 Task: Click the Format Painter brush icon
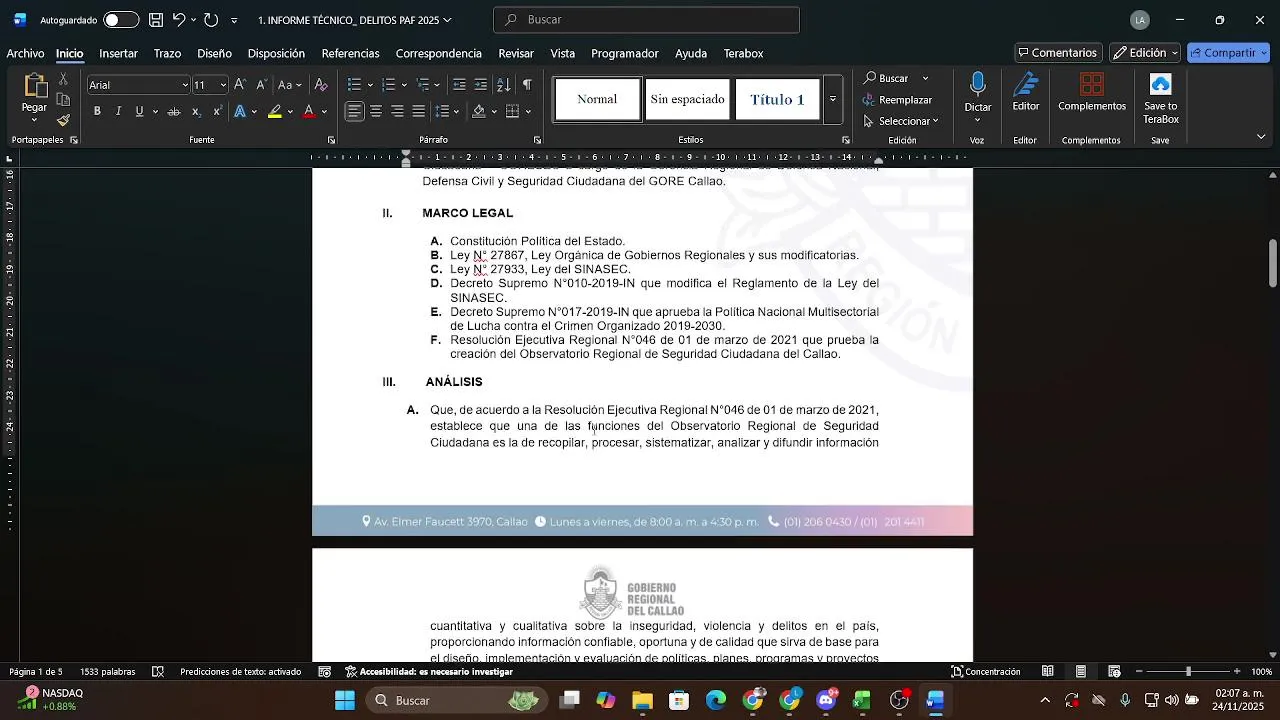(63, 120)
